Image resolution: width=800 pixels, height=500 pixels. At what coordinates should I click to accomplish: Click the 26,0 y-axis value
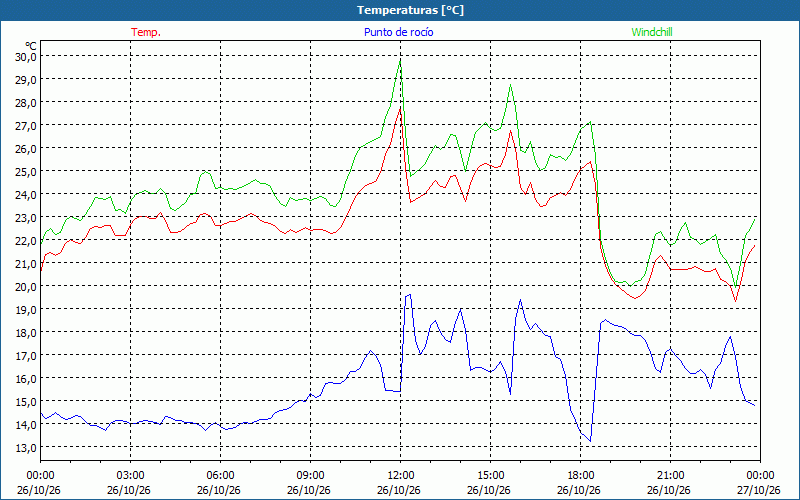tap(25, 148)
